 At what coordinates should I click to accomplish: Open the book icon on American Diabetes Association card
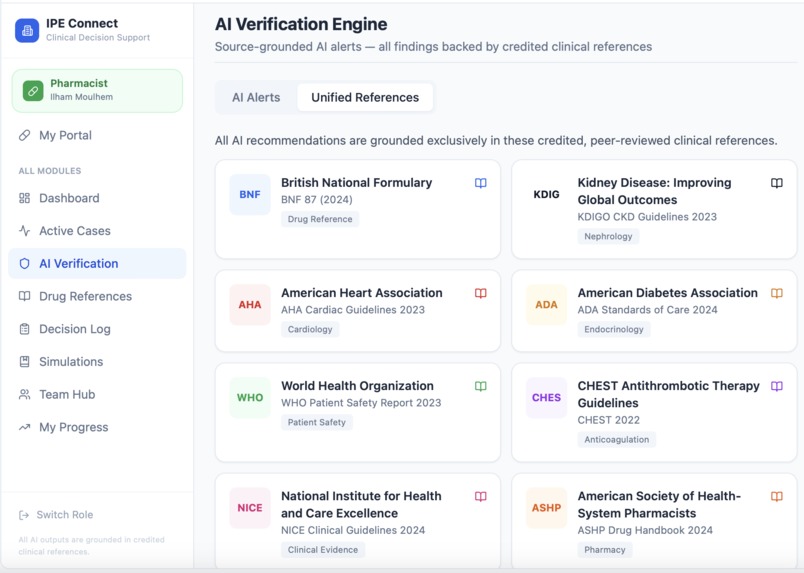coord(777,293)
